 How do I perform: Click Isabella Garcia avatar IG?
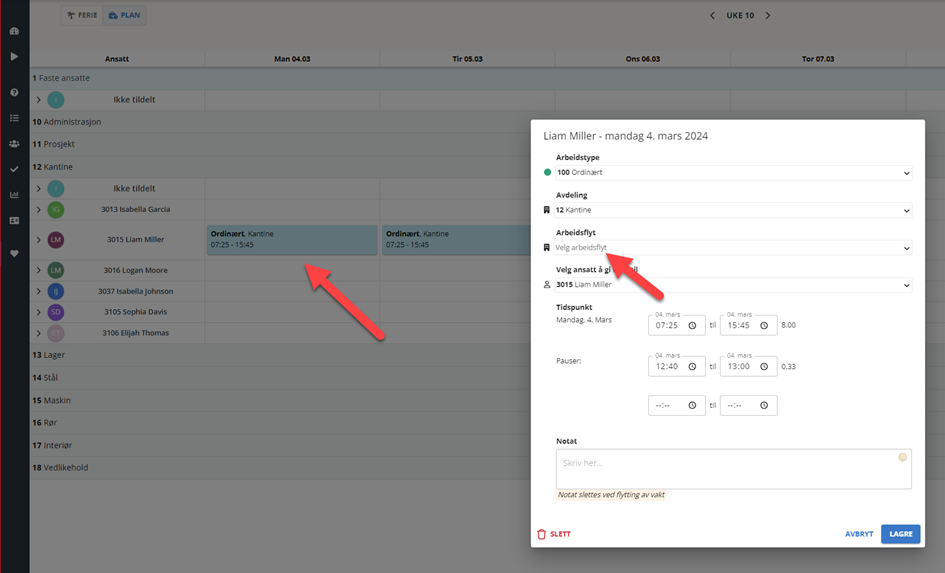point(56,210)
